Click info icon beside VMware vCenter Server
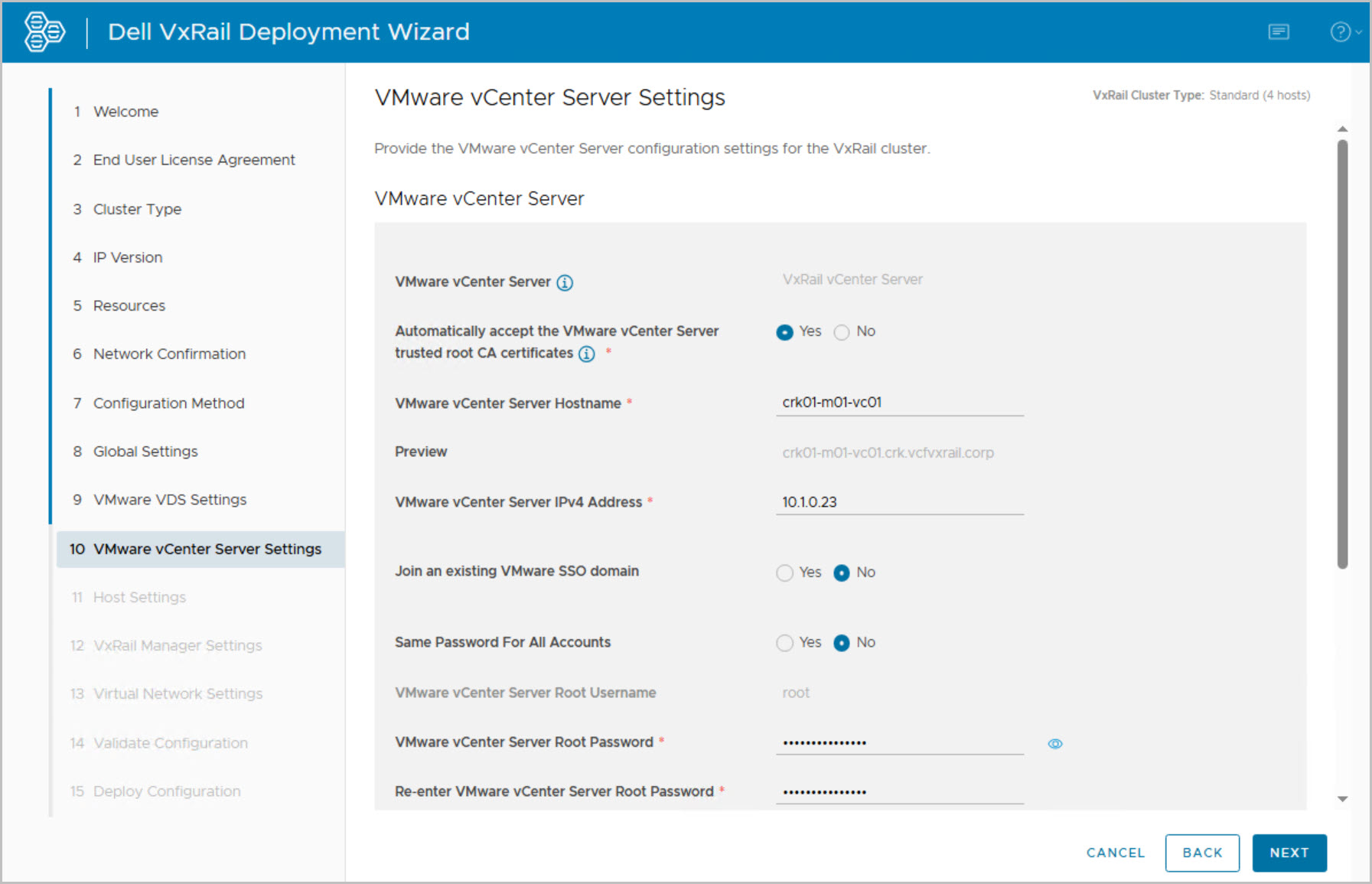The image size is (1372, 884). coord(565,282)
